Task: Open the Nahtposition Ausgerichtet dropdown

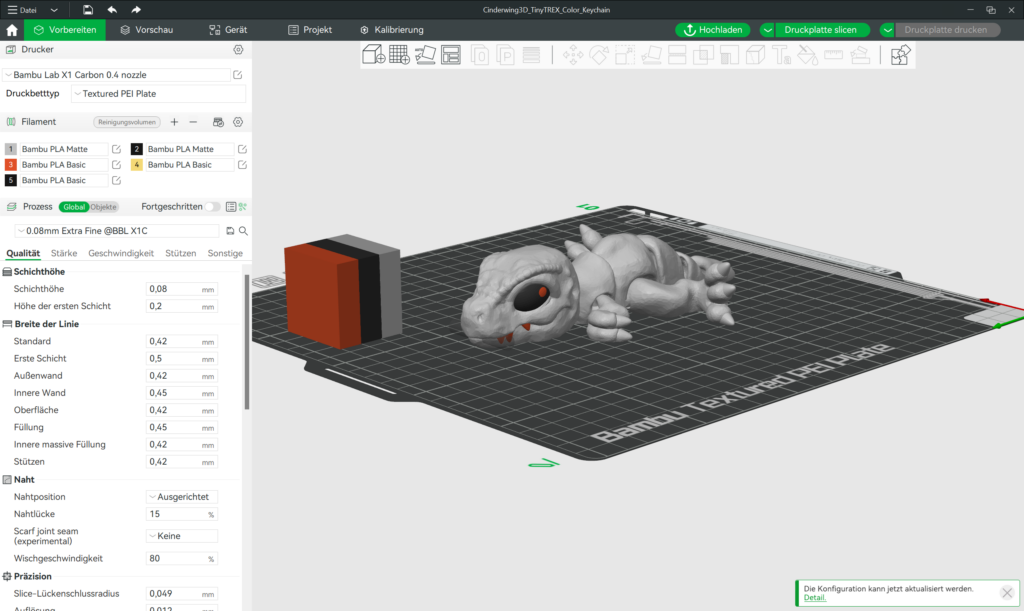Action: [x=182, y=497]
